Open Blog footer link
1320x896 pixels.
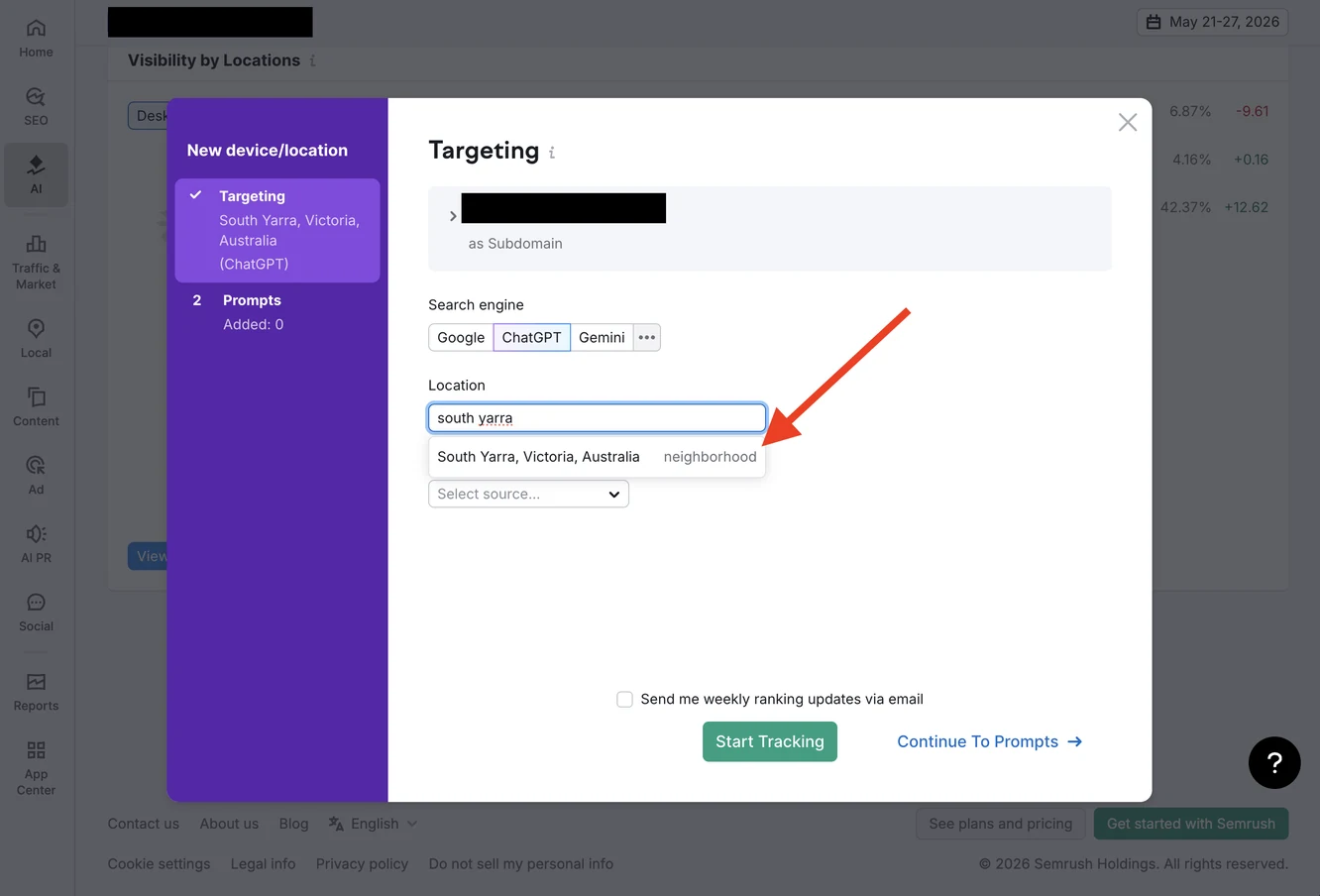click(293, 824)
